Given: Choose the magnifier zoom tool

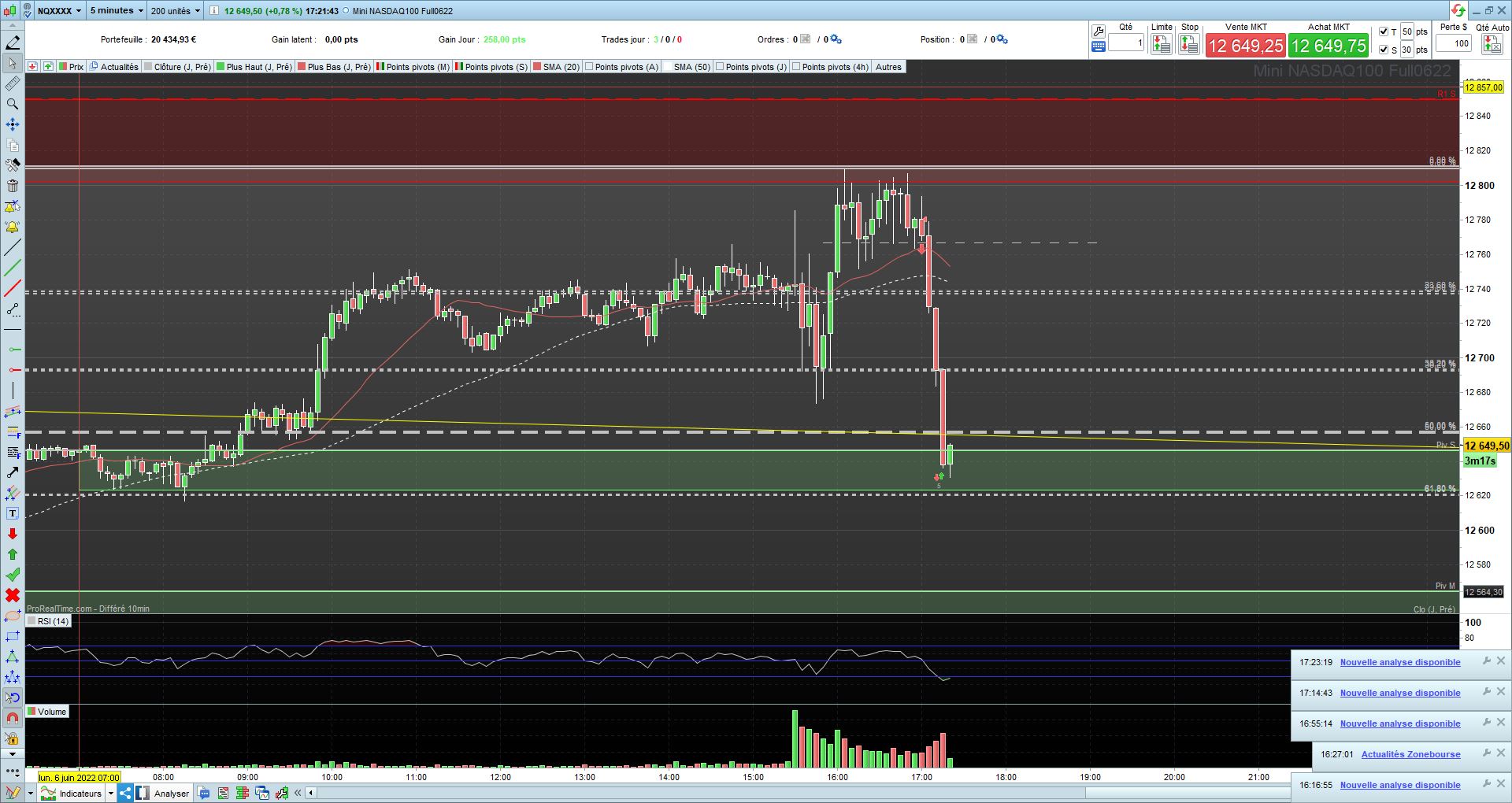Looking at the screenshot, I should click(13, 104).
